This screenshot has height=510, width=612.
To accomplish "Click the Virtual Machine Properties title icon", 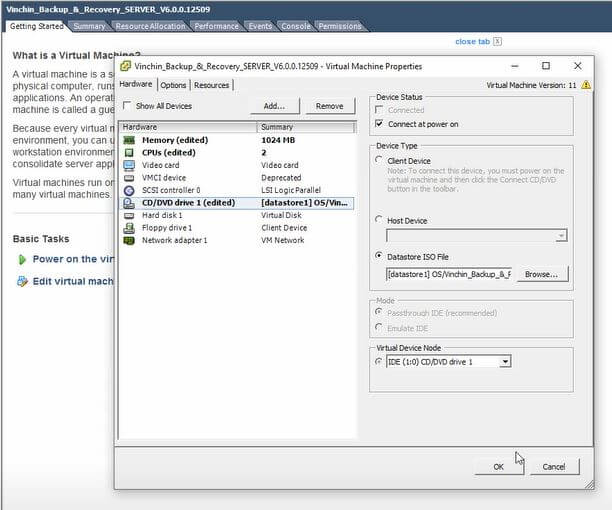I will tap(125, 66).
